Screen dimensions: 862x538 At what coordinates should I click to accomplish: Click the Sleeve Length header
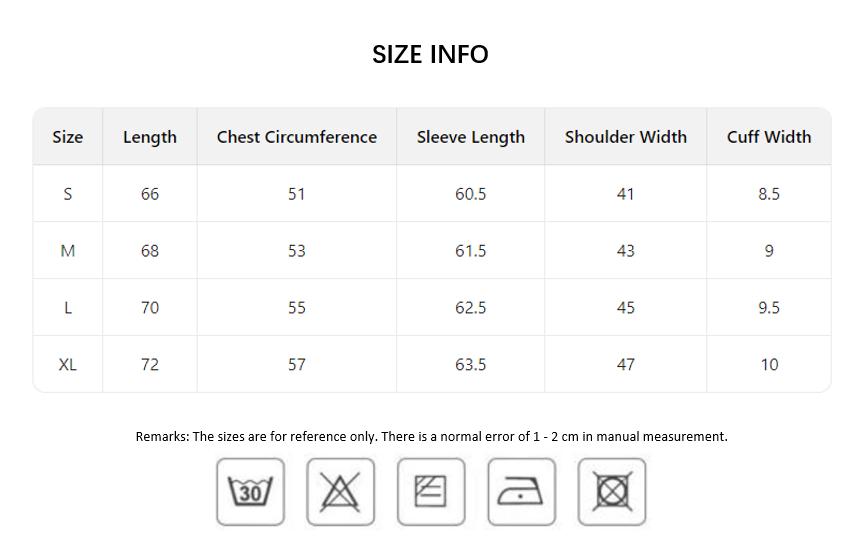[471, 137]
